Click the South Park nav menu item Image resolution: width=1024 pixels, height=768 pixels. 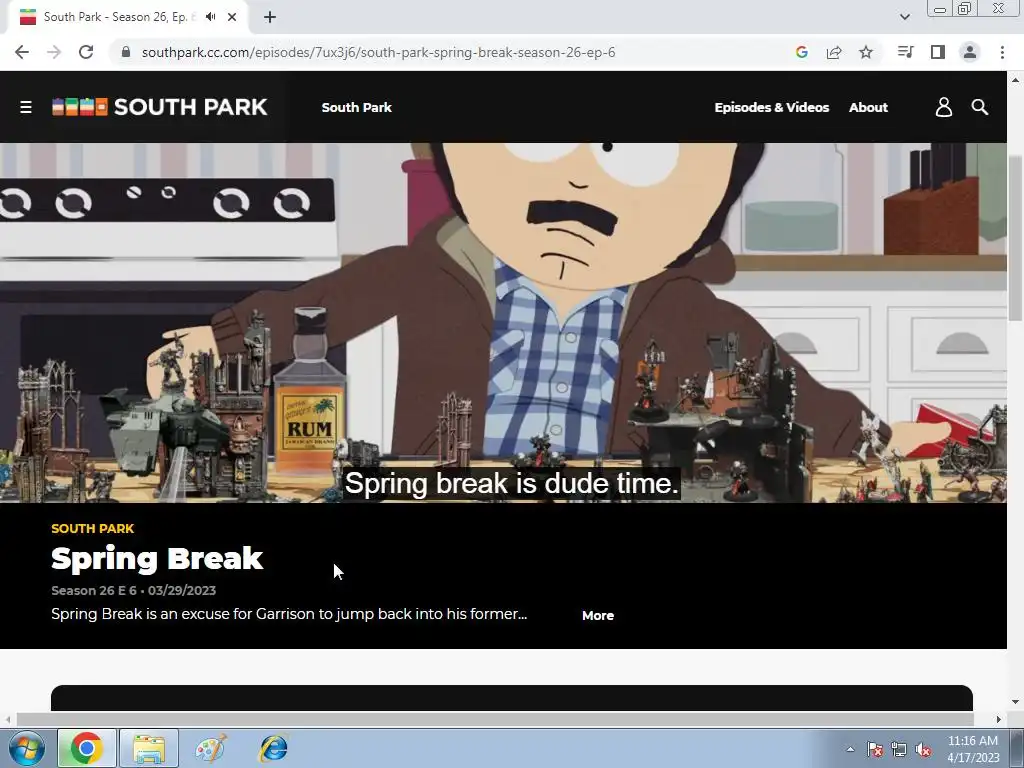[357, 107]
